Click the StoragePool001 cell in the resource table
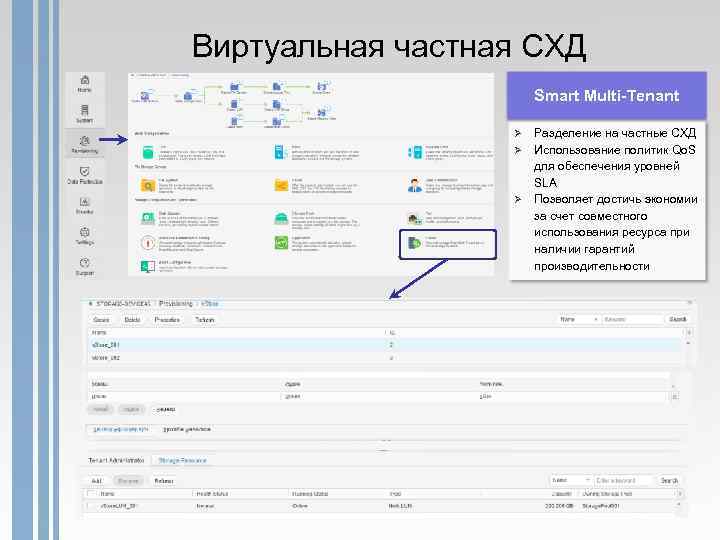 click(x=601, y=506)
